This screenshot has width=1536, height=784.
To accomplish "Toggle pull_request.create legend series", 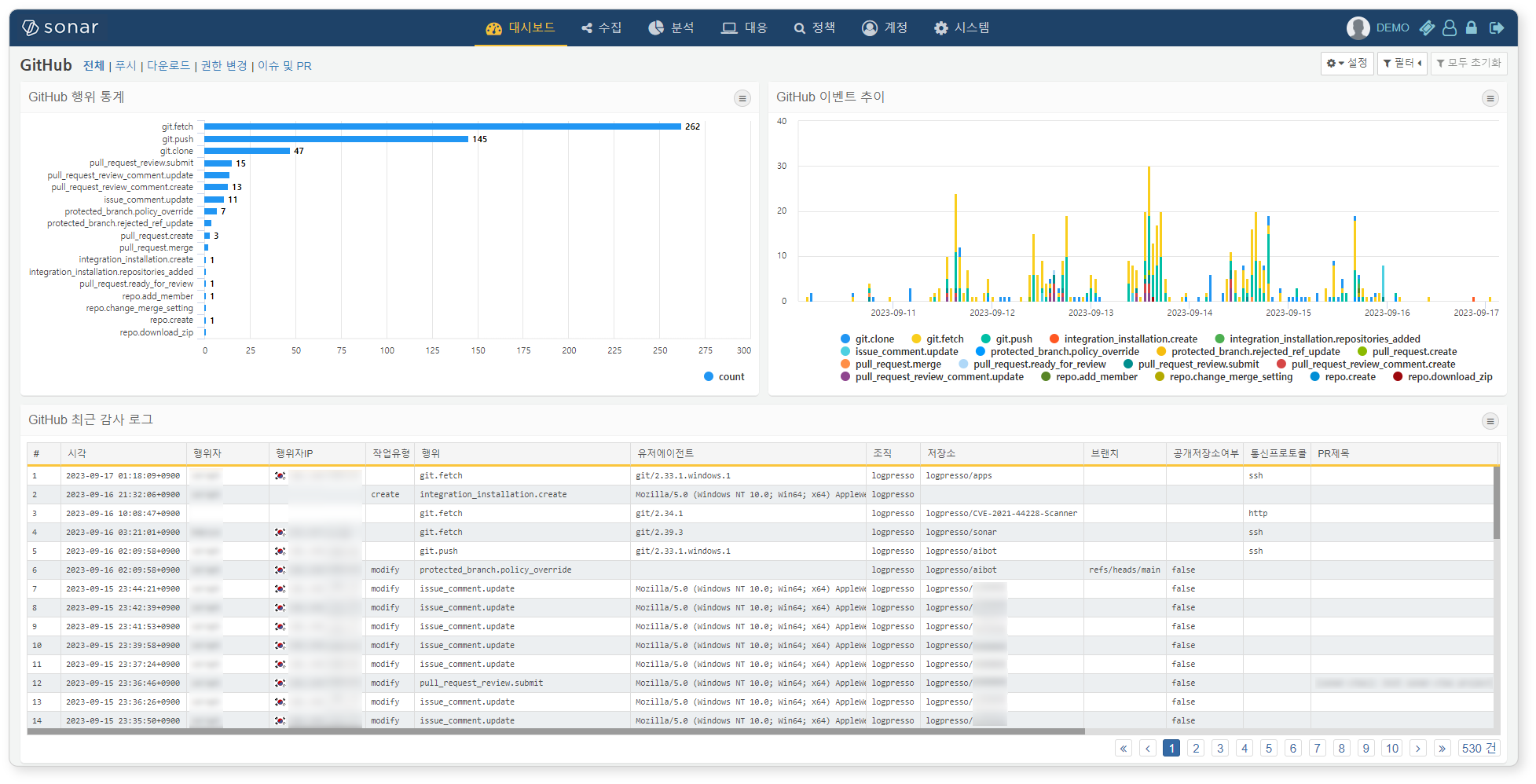I will (x=1407, y=352).
